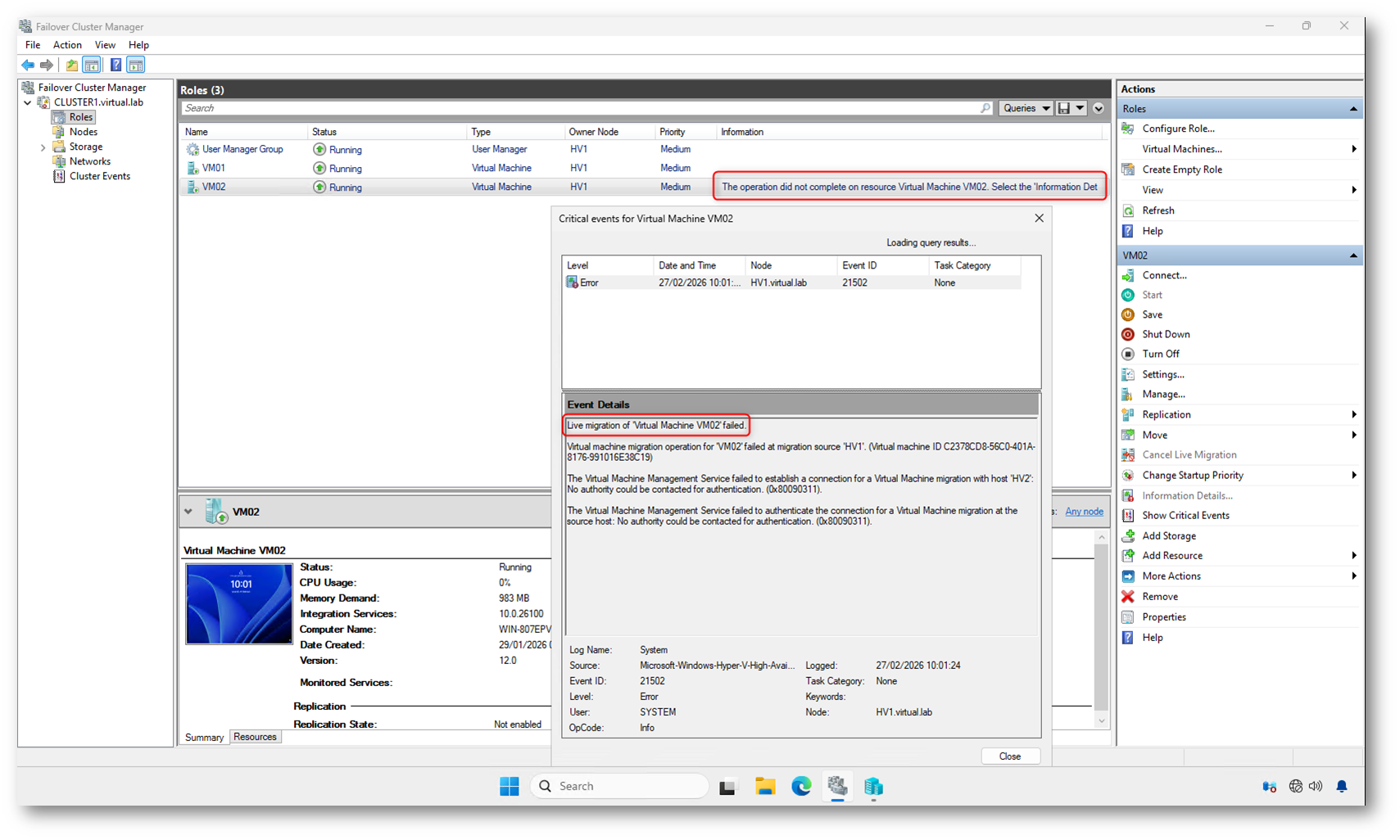Switch to the Resources tab

coord(255,737)
